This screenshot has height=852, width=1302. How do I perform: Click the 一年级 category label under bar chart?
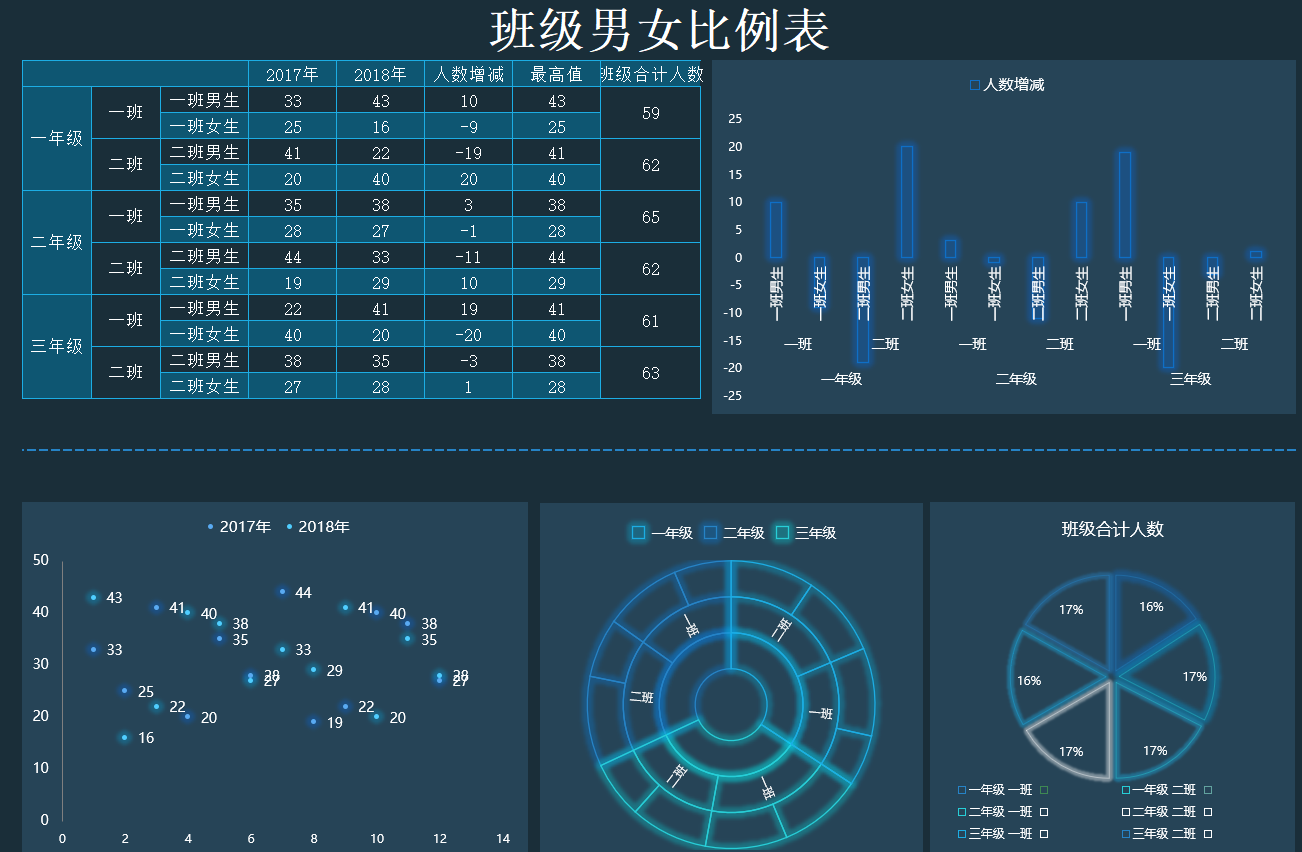coord(841,379)
